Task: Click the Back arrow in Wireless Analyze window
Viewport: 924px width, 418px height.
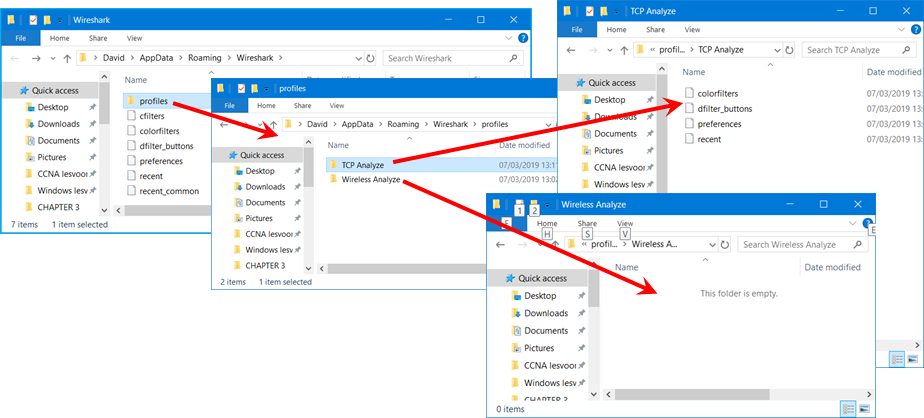Action: (501, 245)
